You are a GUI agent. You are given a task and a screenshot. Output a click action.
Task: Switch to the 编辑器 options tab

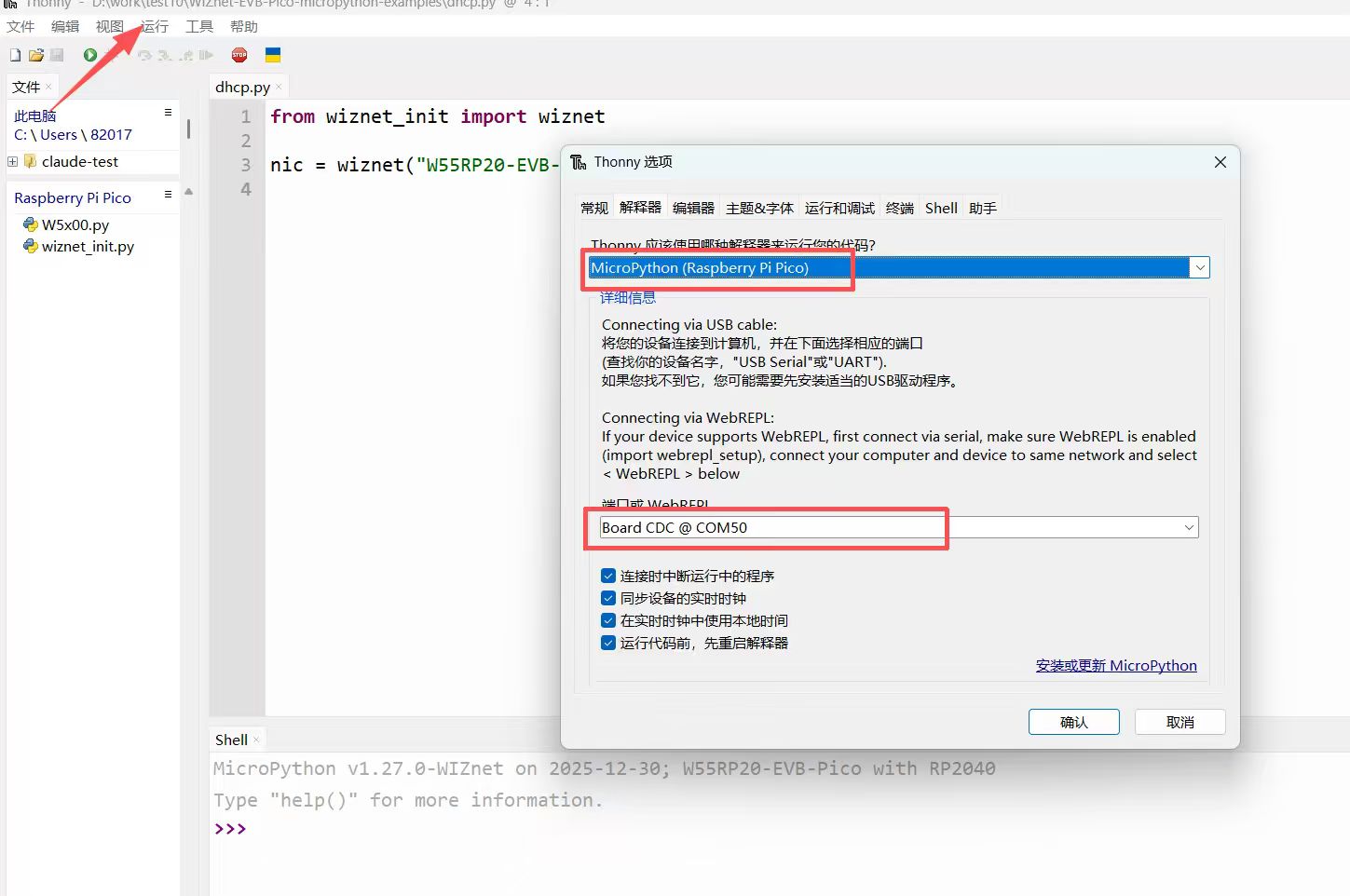pos(693,209)
